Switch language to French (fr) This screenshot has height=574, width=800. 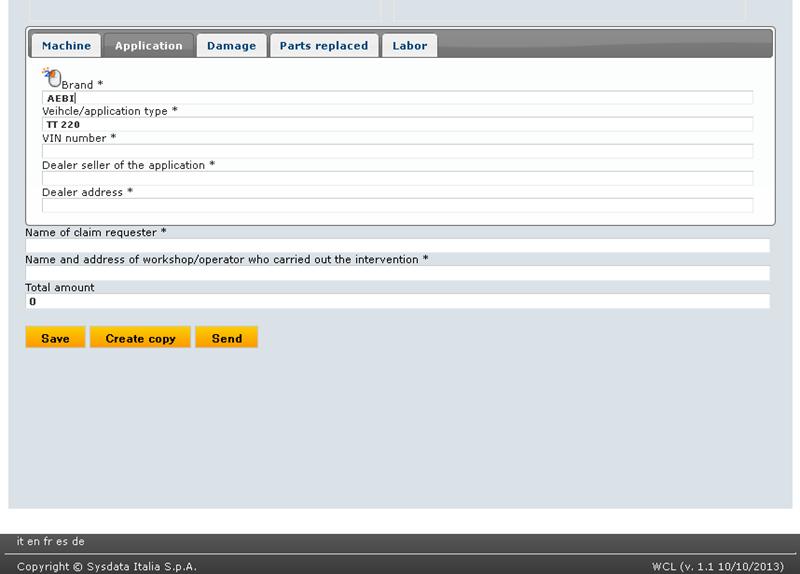[48, 541]
